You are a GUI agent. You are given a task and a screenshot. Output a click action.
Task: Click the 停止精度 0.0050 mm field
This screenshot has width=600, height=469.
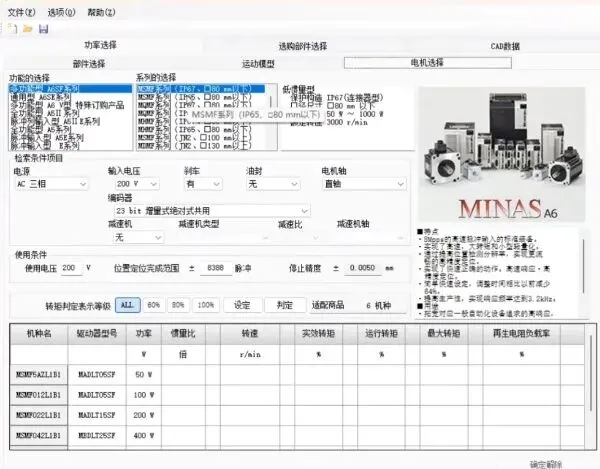pyautogui.click(x=363, y=268)
